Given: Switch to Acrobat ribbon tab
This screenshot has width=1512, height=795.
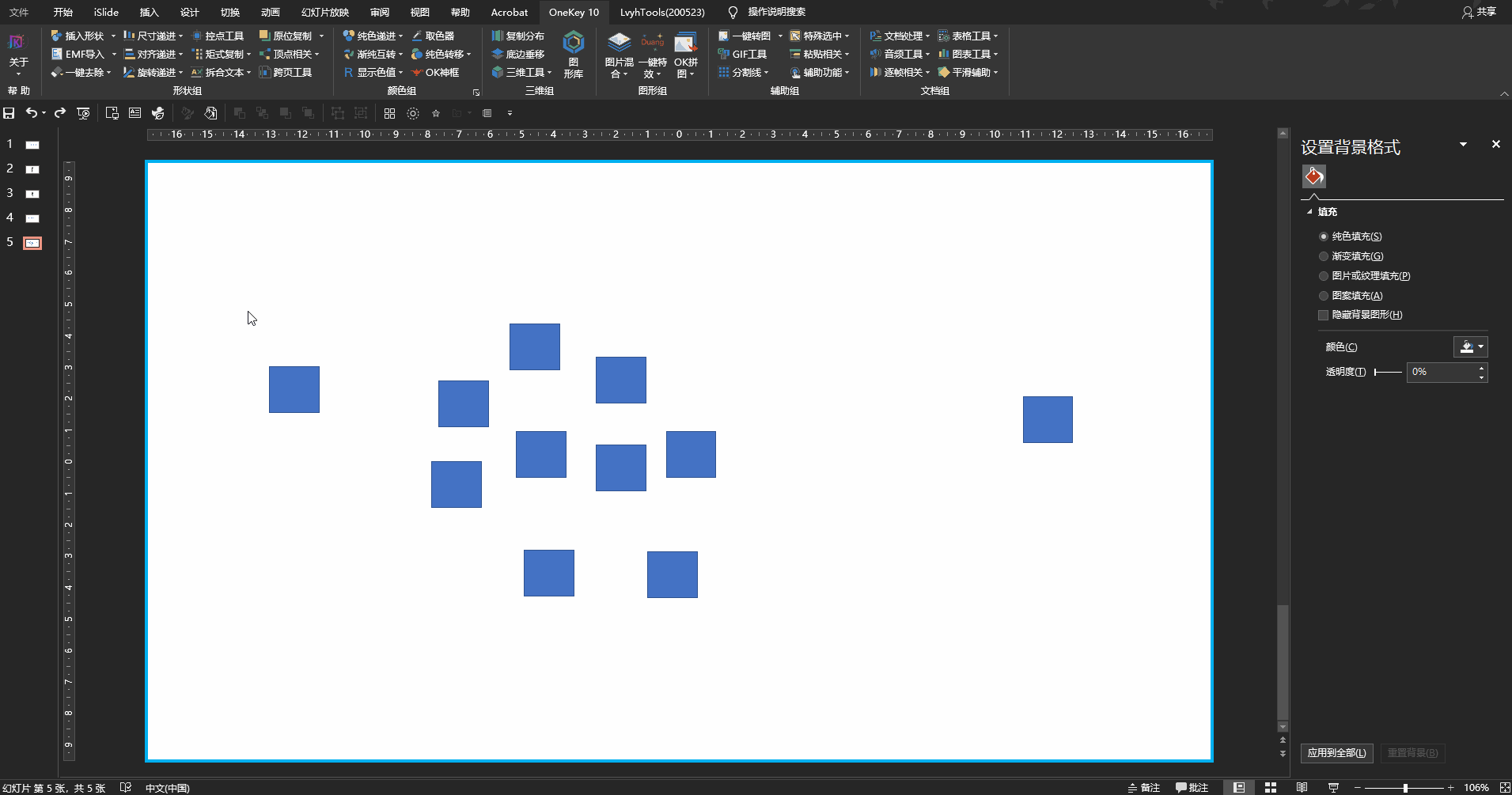Looking at the screenshot, I should tap(510, 12).
